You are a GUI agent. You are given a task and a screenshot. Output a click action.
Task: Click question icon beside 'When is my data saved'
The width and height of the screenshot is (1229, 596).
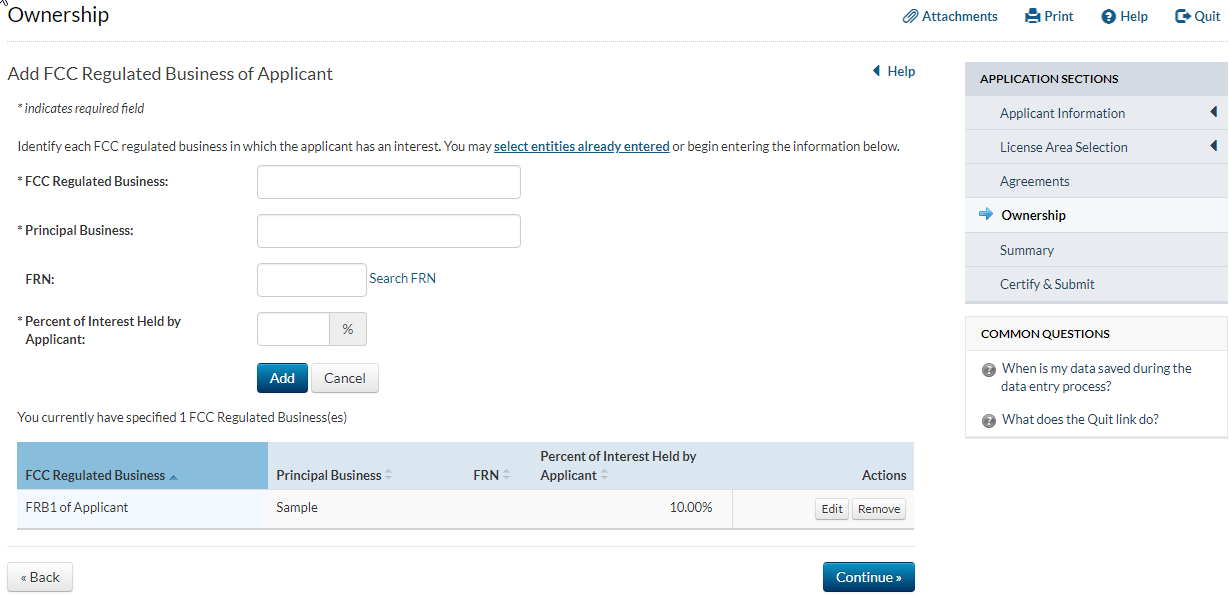click(x=989, y=370)
